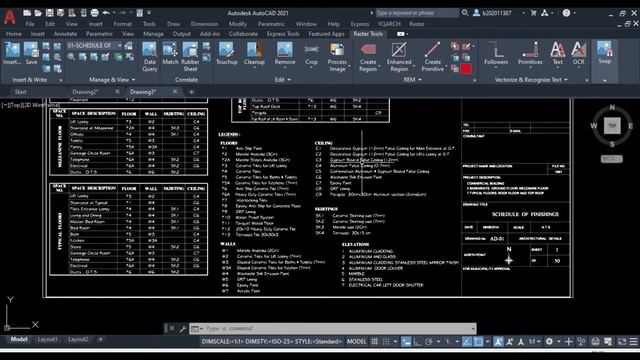The image size is (640, 360).
Task: Expand the Manage & View panel
Action: click(112, 80)
